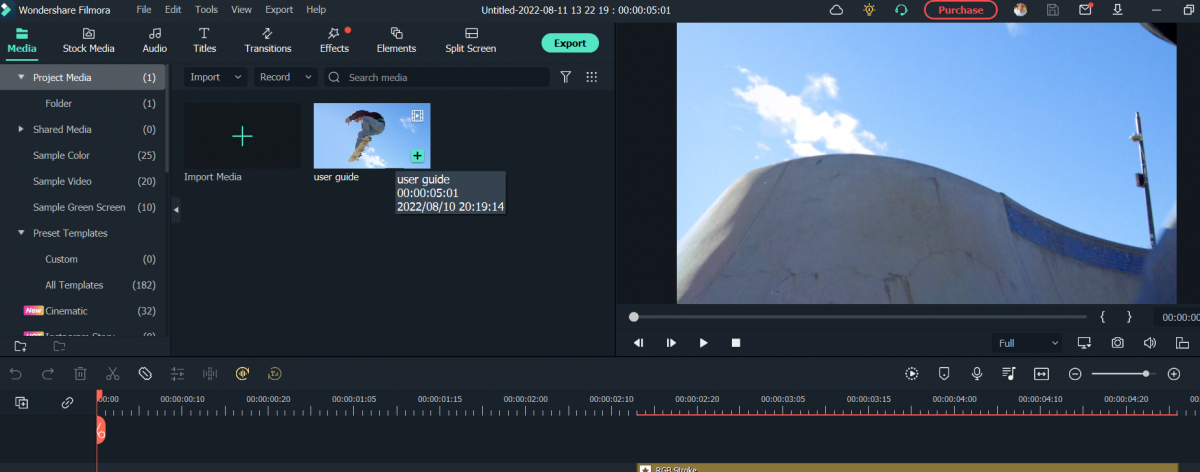Viewport: 1200px width, 472px height.
Task: Click the Purchase button
Action: pyautogui.click(x=960, y=9)
